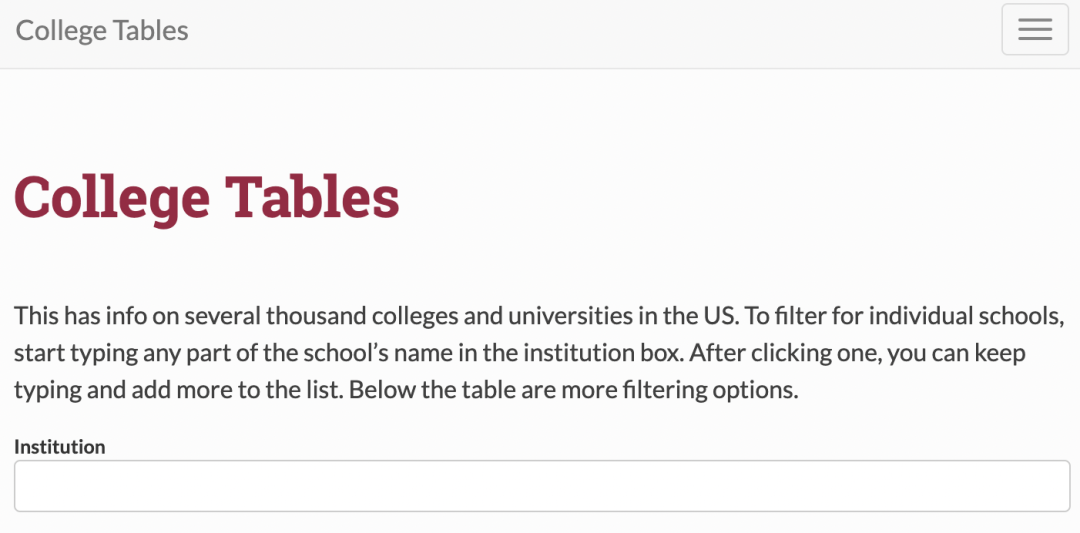The image size is (1080, 533).
Task: Click the bold Institution label above the box
Action: [x=59, y=447]
